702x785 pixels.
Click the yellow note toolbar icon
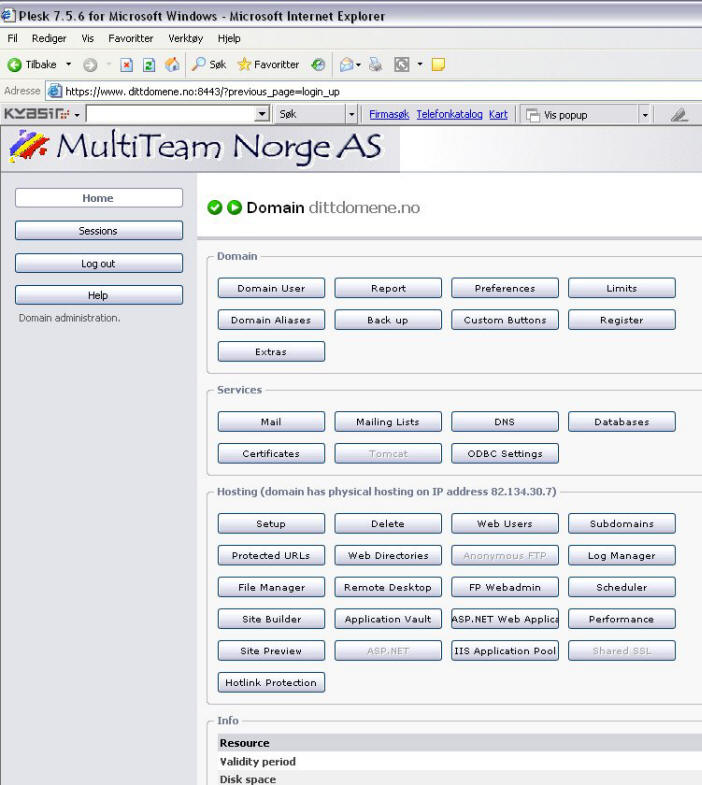click(438, 65)
